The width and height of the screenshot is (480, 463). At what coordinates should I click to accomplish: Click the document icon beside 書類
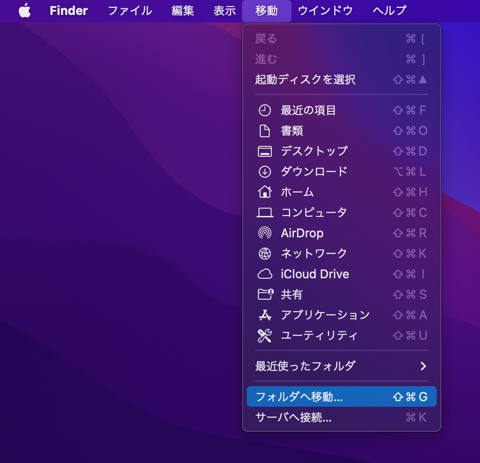[265, 131]
